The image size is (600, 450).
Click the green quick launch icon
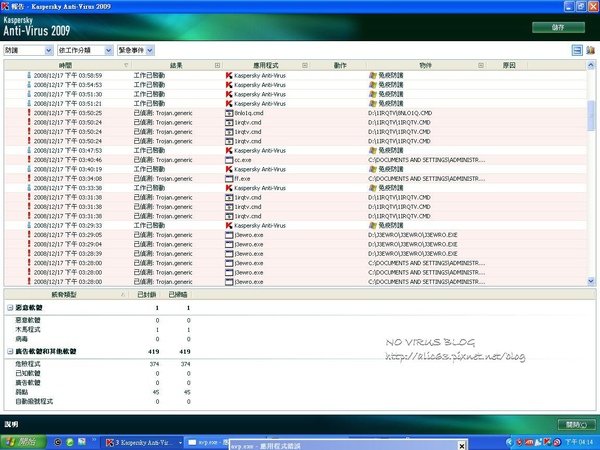coord(70,442)
